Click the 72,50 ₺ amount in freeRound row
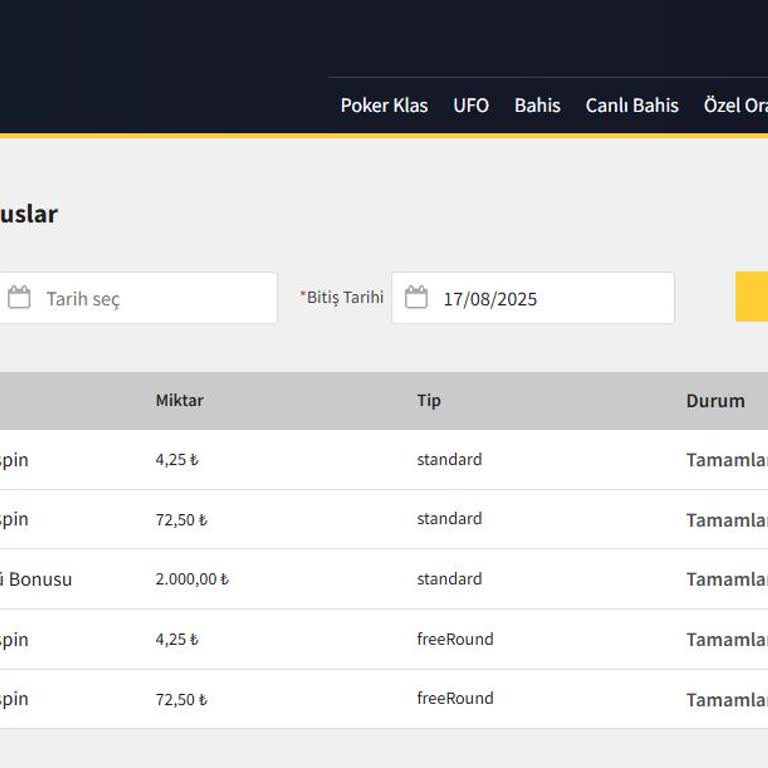Image resolution: width=768 pixels, height=768 pixels. 181,699
